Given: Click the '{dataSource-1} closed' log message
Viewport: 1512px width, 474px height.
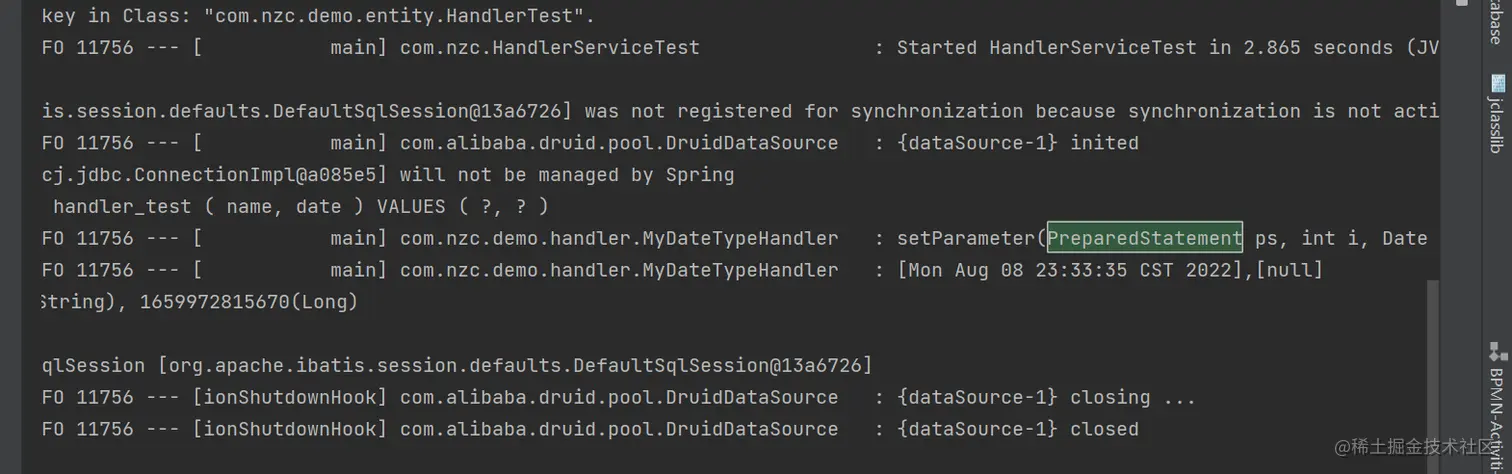Looking at the screenshot, I should tap(1018, 429).
